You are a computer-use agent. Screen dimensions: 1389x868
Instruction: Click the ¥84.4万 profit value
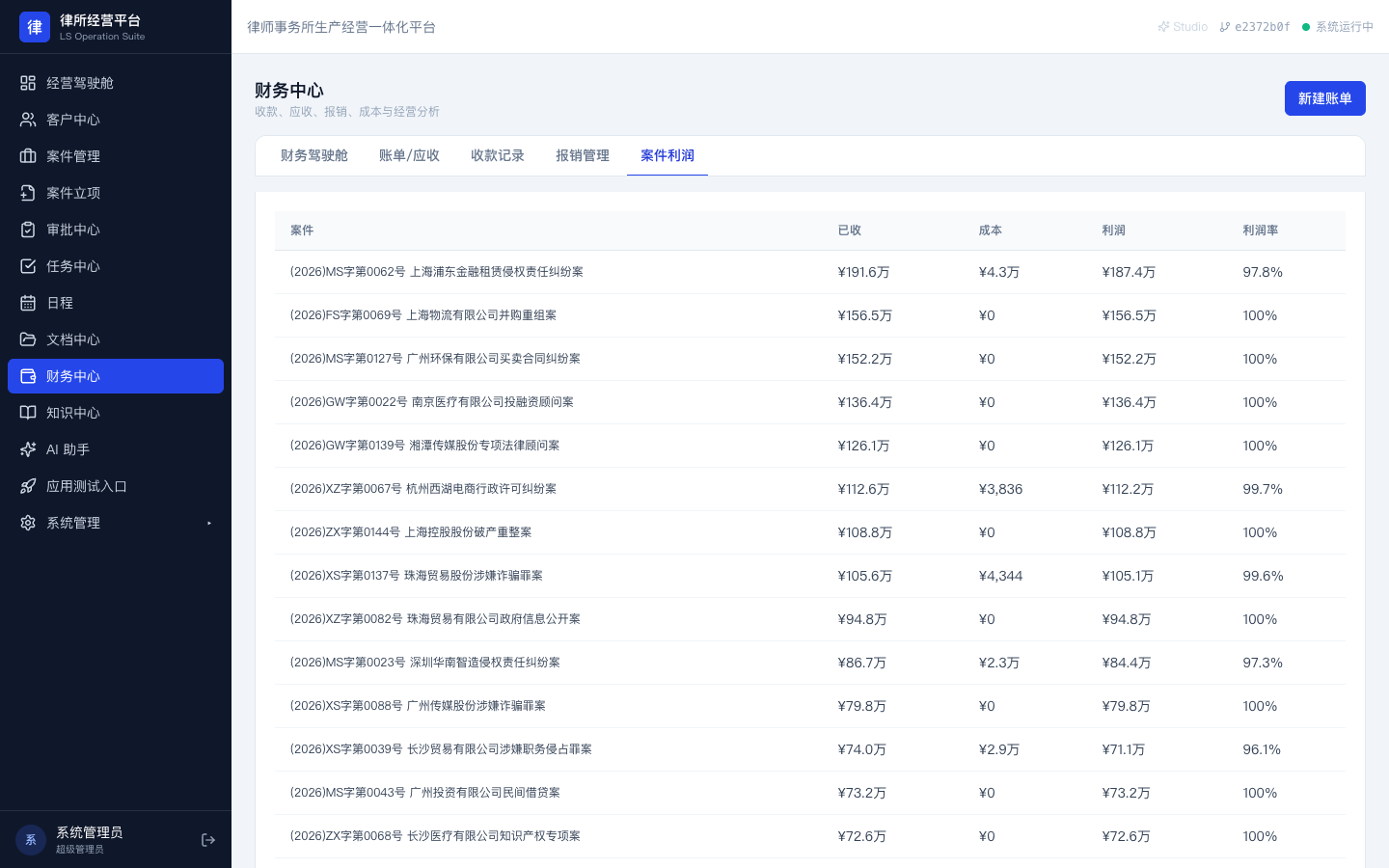coord(1127,663)
